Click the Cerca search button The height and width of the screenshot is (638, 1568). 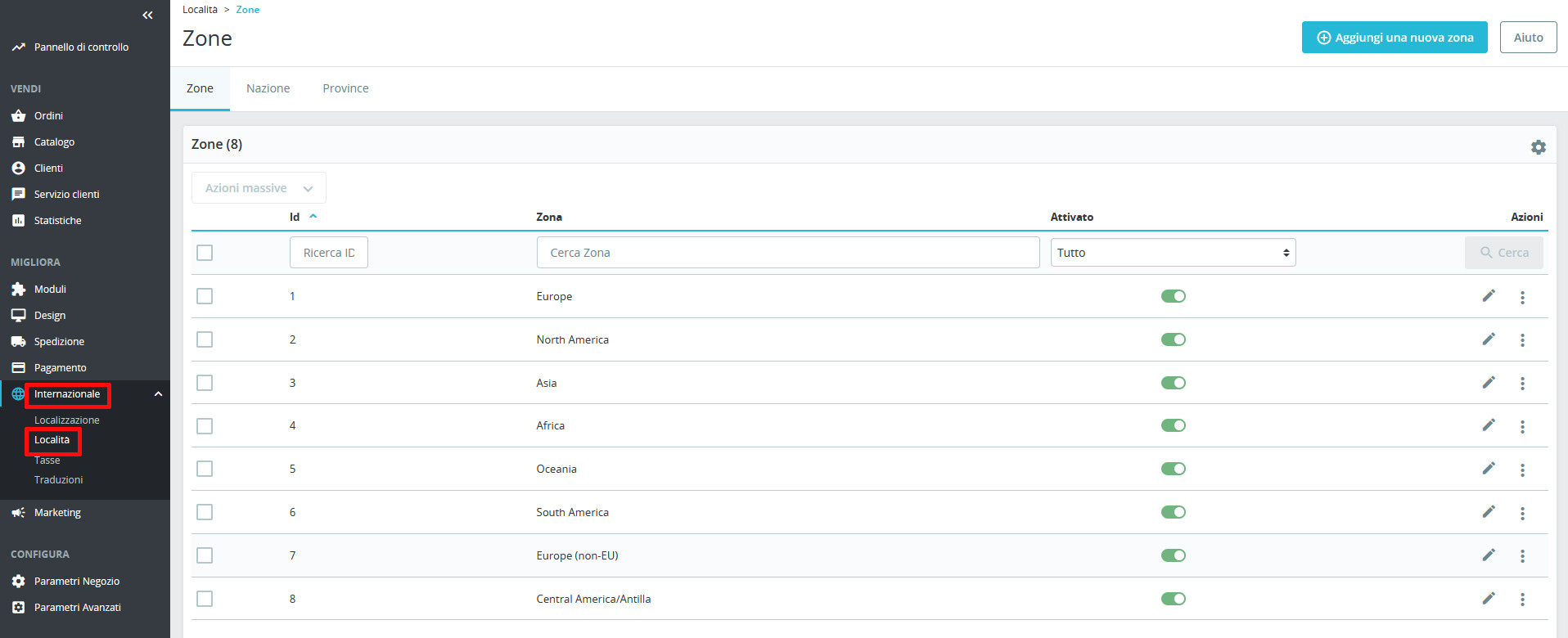pyautogui.click(x=1504, y=253)
